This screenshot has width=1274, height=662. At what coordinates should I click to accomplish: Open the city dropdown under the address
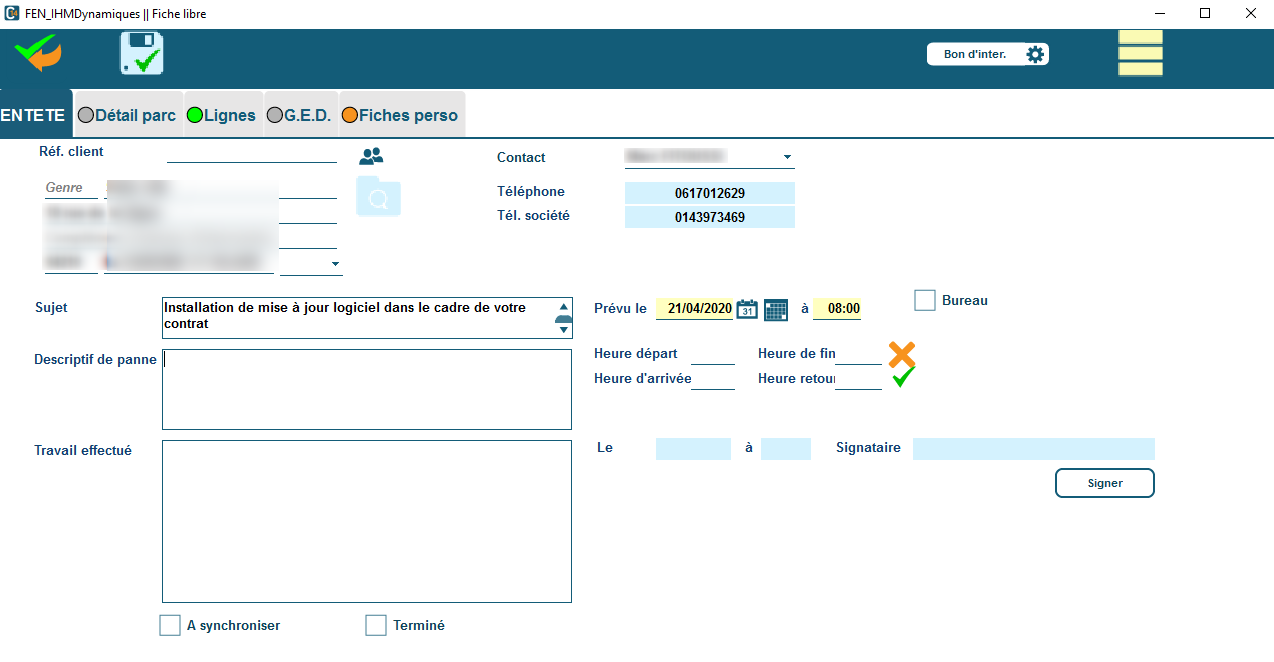(x=334, y=265)
